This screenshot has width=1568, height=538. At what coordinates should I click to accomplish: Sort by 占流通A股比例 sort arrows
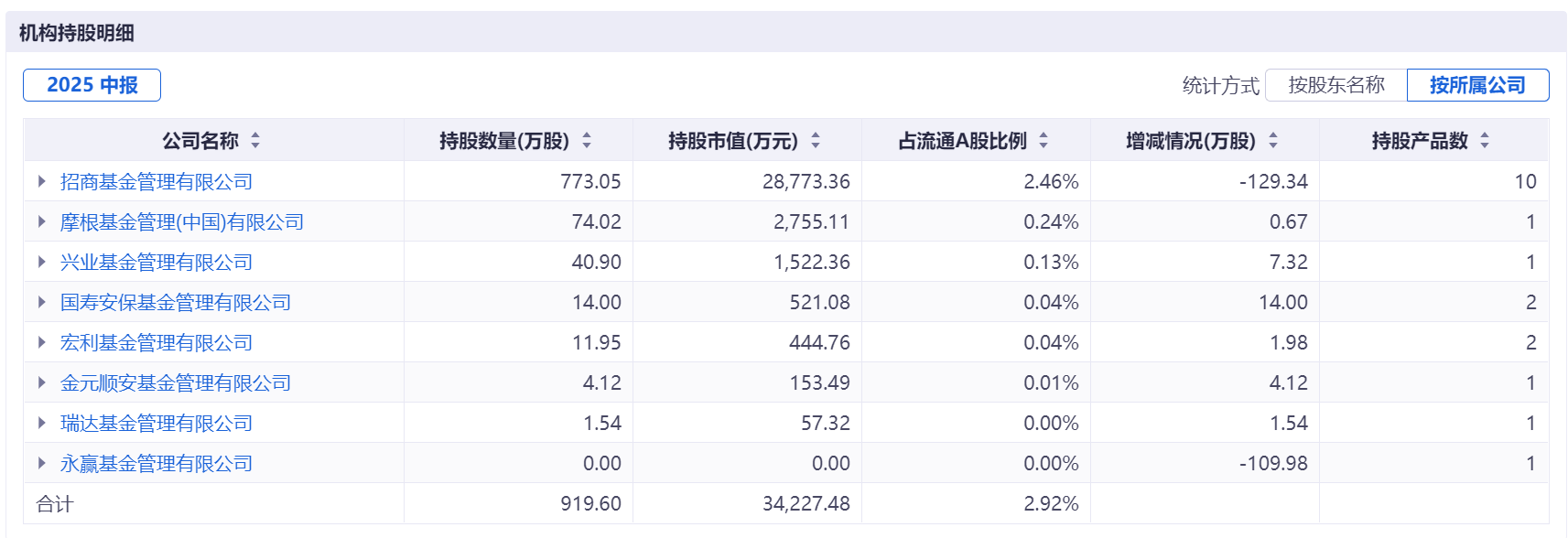(x=1044, y=141)
